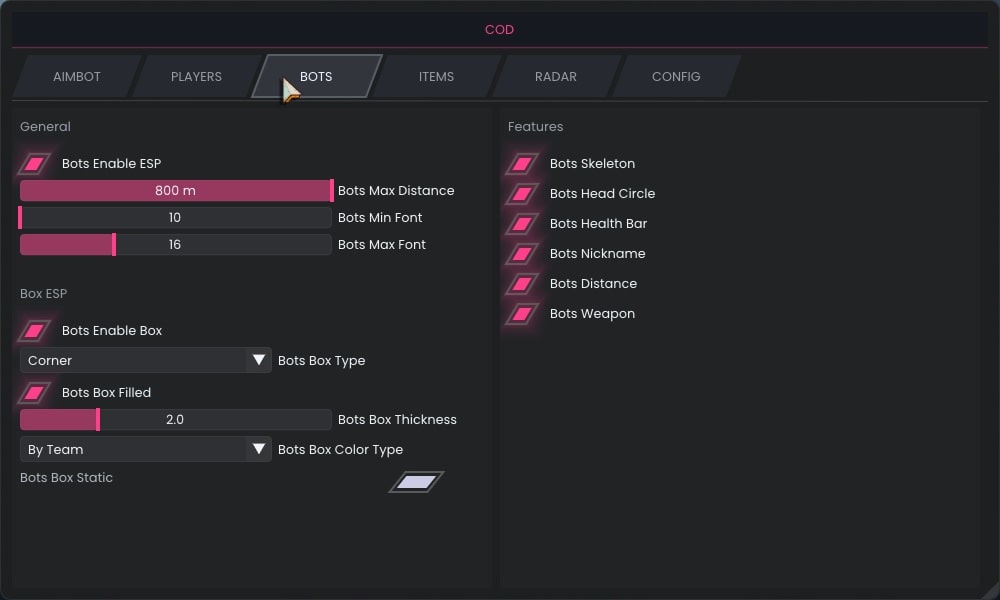Enable the Bots Enable ESP toggle

click(34, 163)
